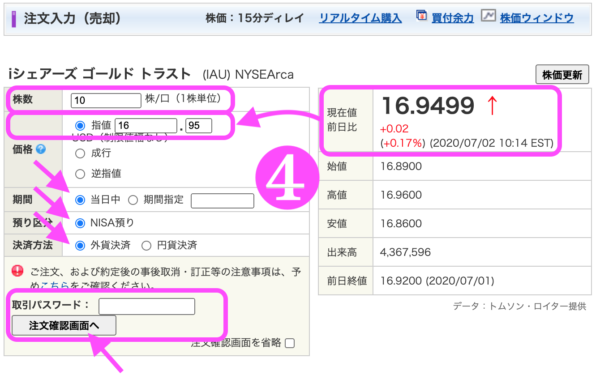The height and width of the screenshot is (383, 600).
Task: Select the 指値 limit order radio button
Action: (x=80, y=125)
